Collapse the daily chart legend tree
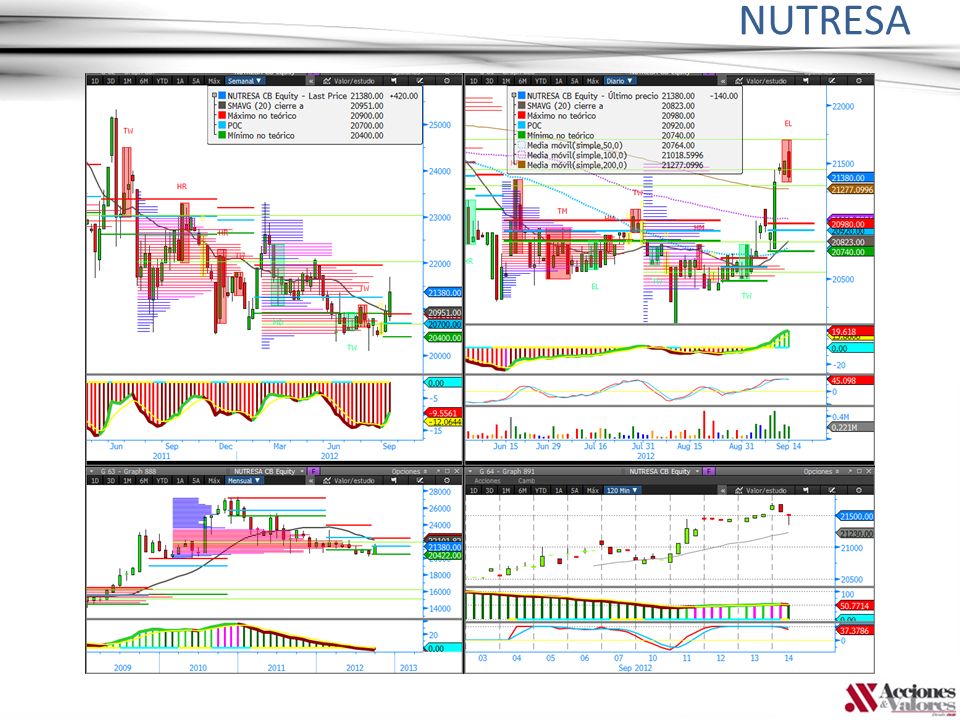Screen dimensions: 960x720 (514, 96)
